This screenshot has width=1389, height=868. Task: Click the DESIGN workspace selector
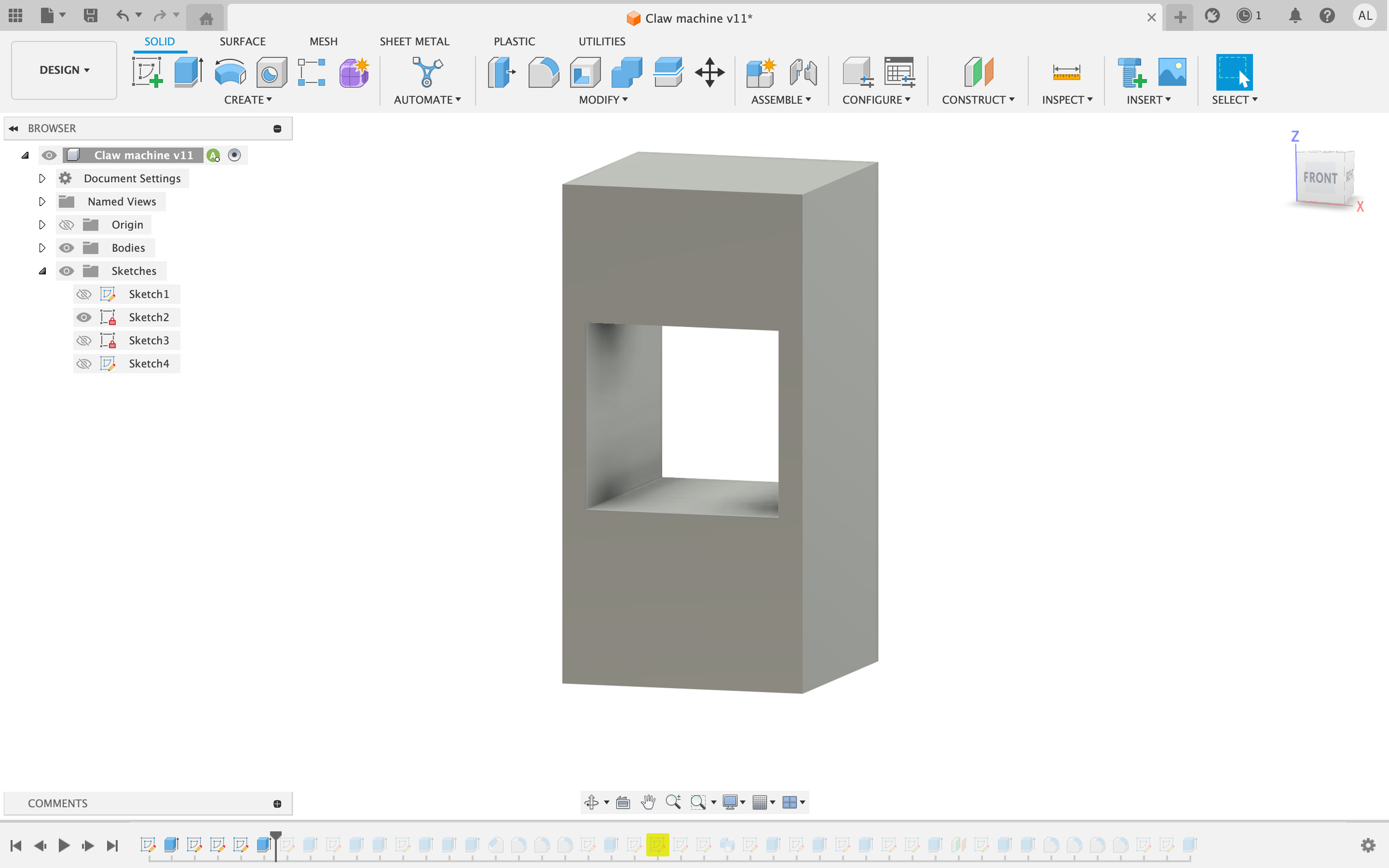click(x=64, y=70)
